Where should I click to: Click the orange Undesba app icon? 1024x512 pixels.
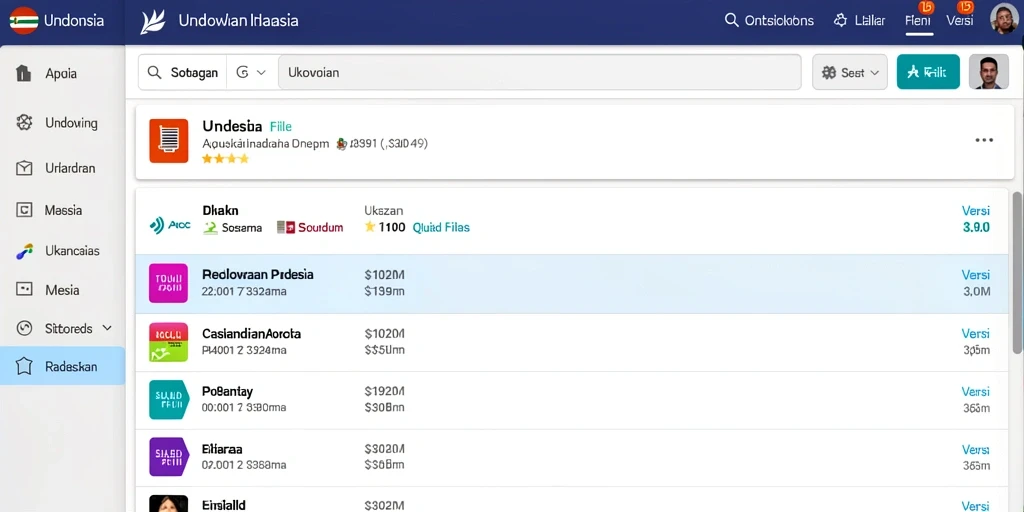tap(168, 140)
